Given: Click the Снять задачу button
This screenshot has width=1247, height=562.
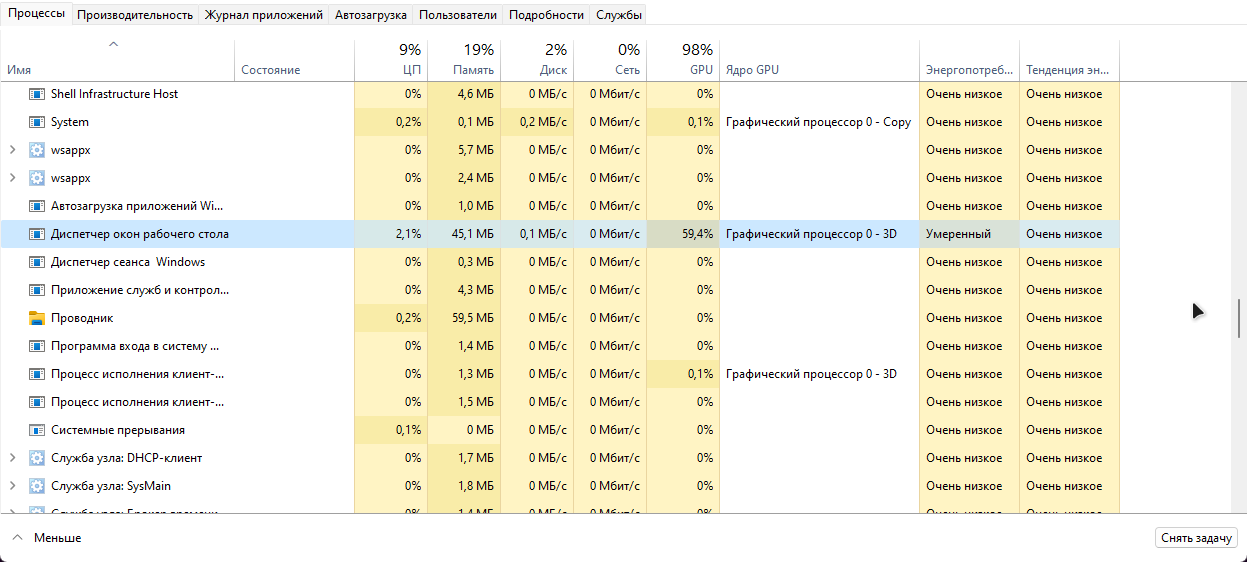Looking at the screenshot, I should pos(1196,538).
